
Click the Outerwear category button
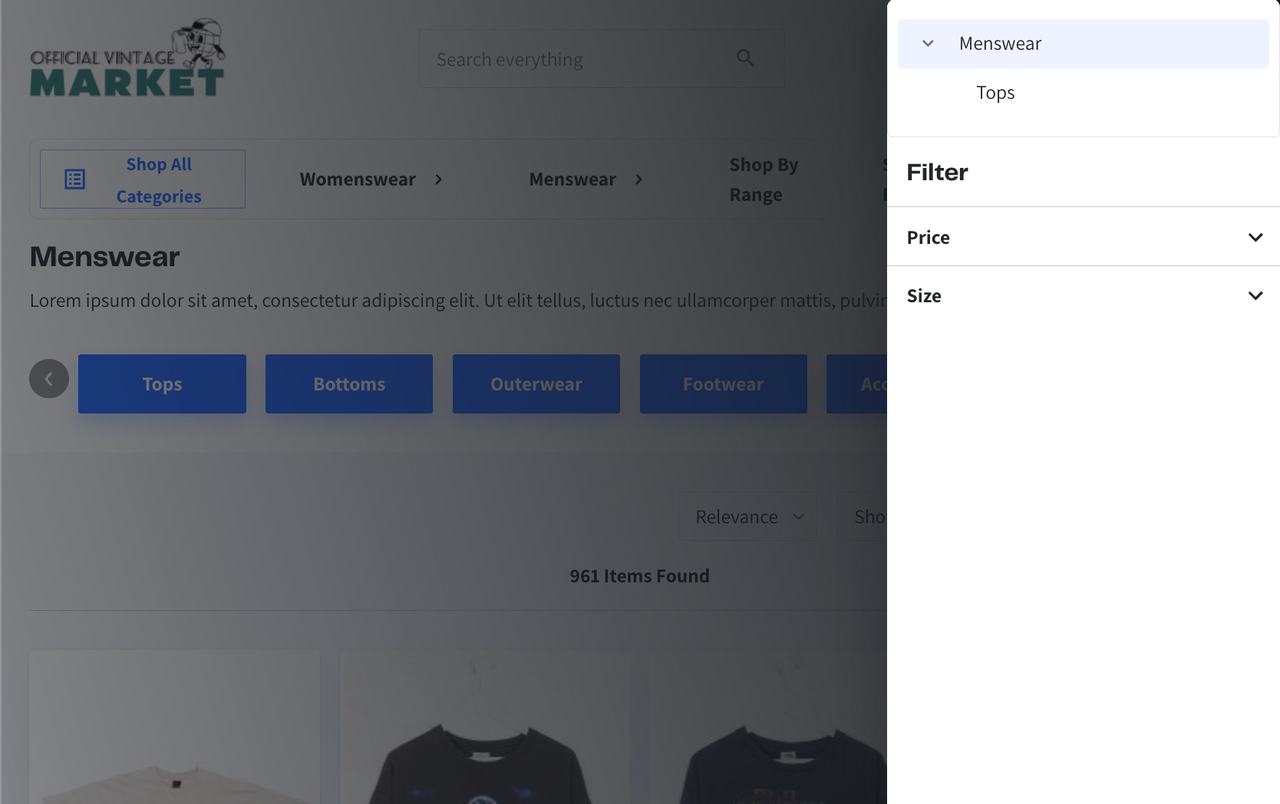coord(536,384)
